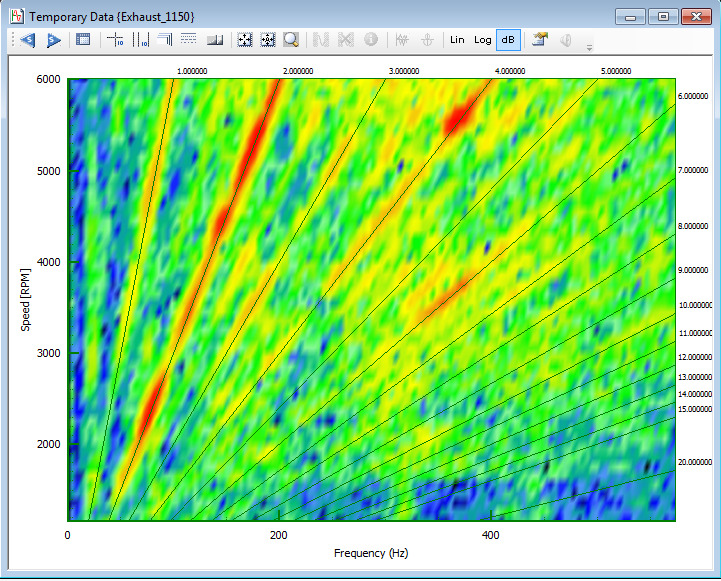721x581 pixels.
Task: Click the autoscale all axes icon
Action: click(243, 40)
